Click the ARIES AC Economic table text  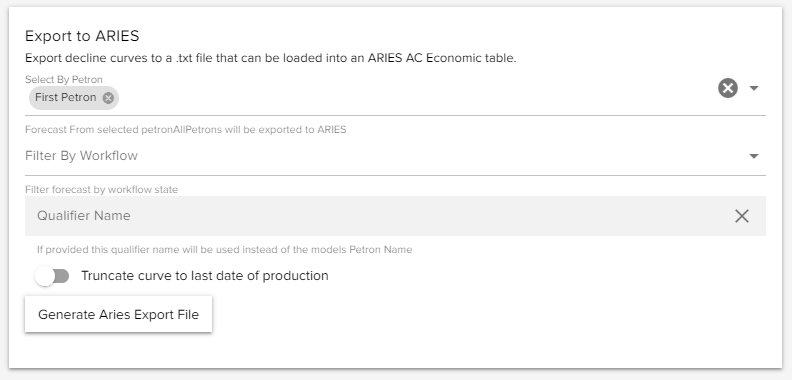pos(441,58)
